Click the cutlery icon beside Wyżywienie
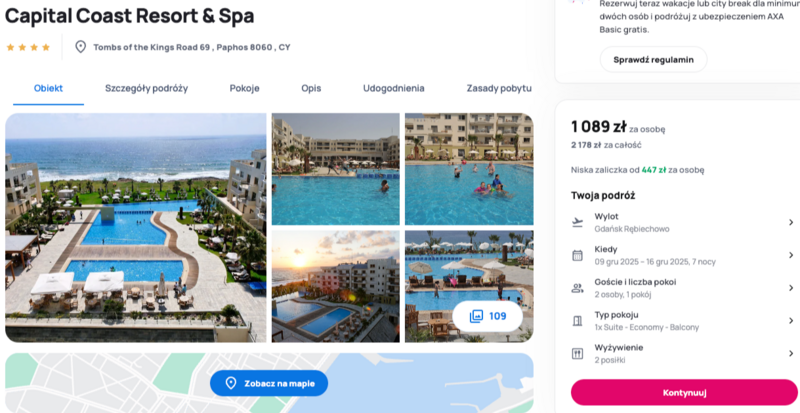The height and width of the screenshot is (413, 800). click(x=577, y=353)
